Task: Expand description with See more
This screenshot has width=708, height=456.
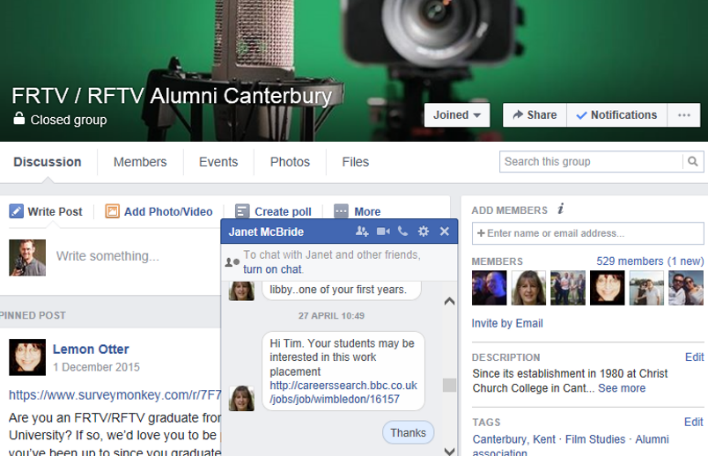Action: pyautogui.click(x=622, y=388)
